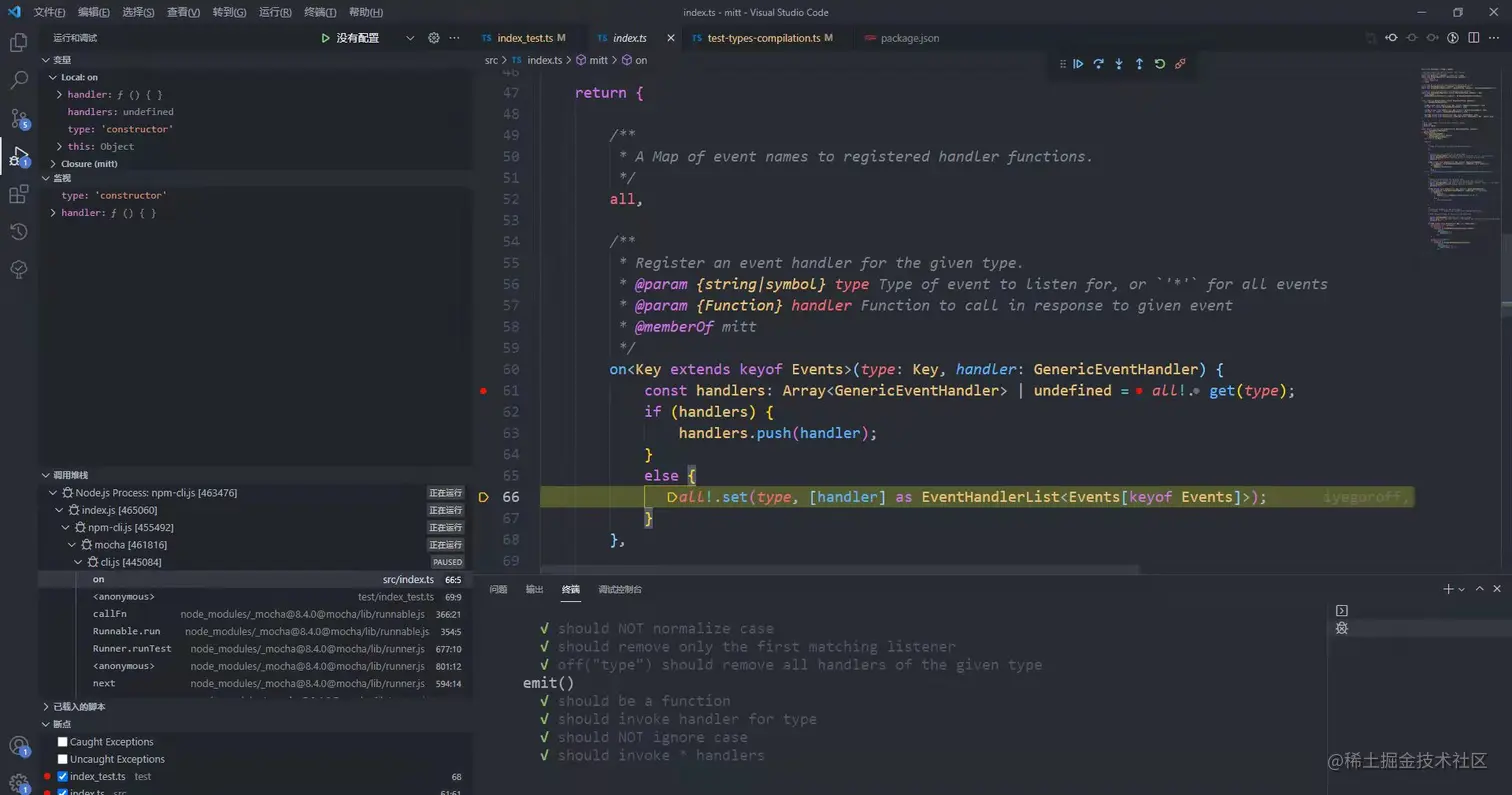Maximize the bottom panel with the up chevron
Image resolution: width=1512 pixels, height=795 pixels.
tap(1480, 589)
